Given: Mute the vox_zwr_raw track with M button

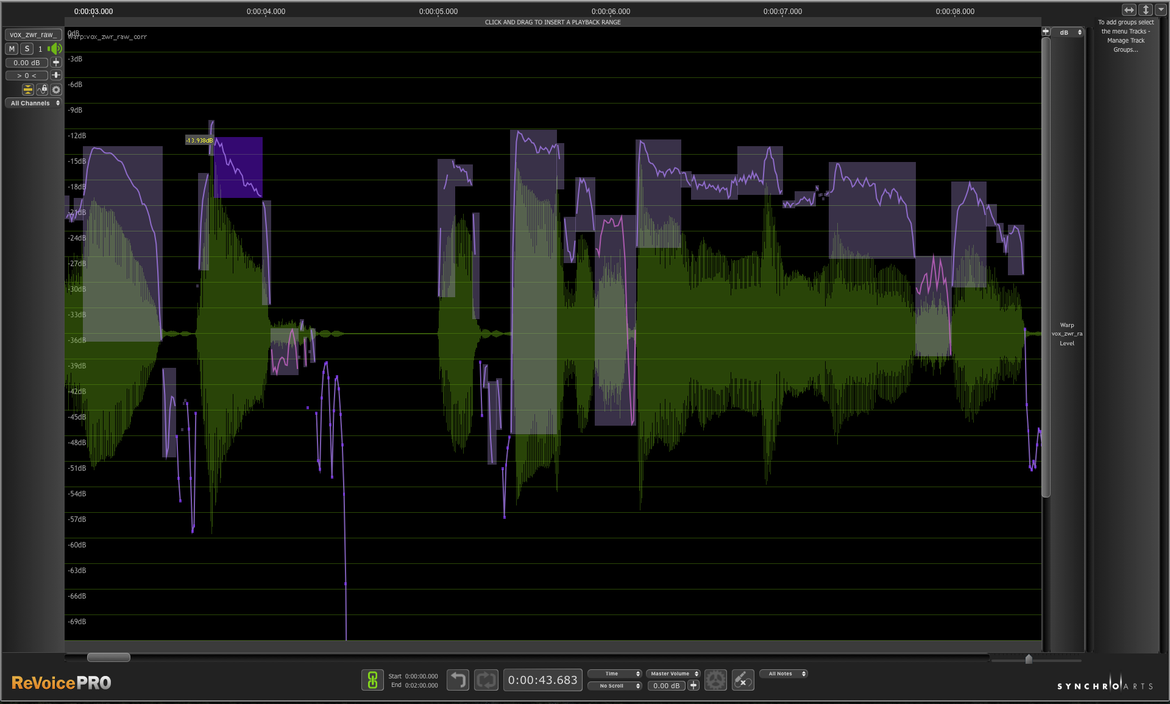Looking at the screenshot, I should (x=11, y=49).
